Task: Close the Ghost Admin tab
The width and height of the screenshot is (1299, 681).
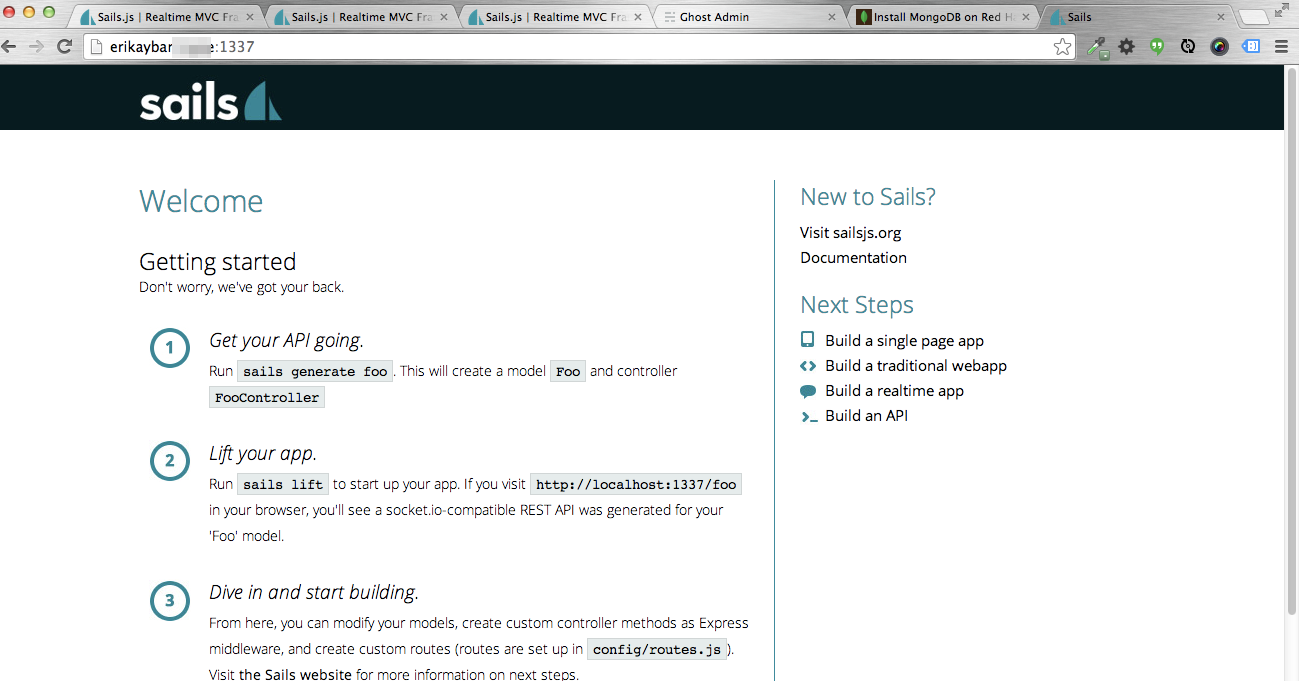Action: 831,17
